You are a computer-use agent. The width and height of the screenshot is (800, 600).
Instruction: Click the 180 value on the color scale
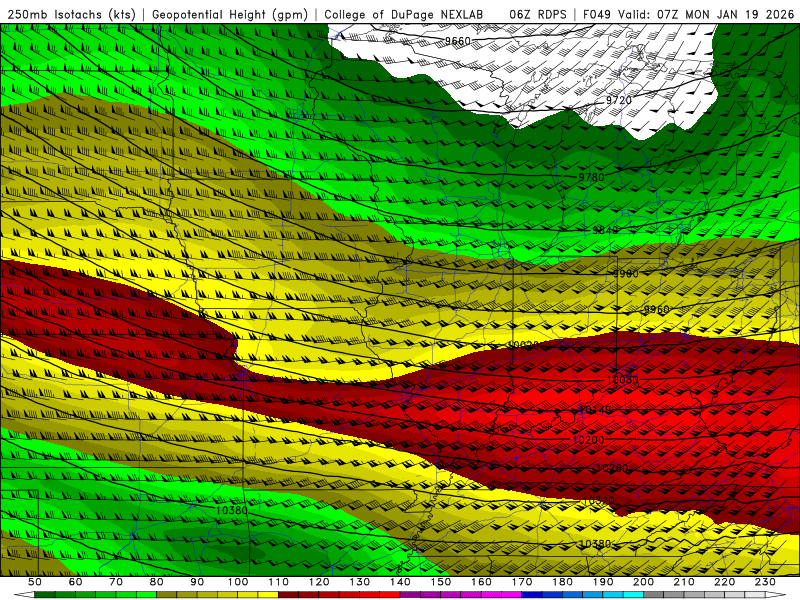(562, 582)
